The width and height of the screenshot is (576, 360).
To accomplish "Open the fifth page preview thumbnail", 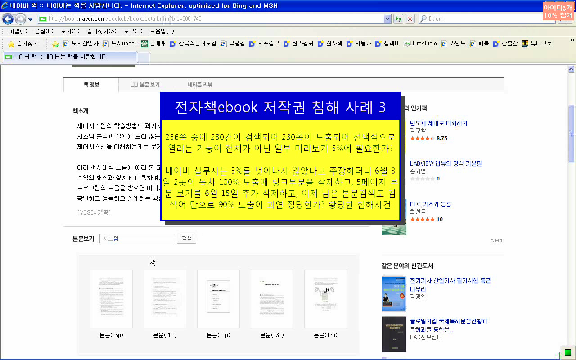I will 325,299.
